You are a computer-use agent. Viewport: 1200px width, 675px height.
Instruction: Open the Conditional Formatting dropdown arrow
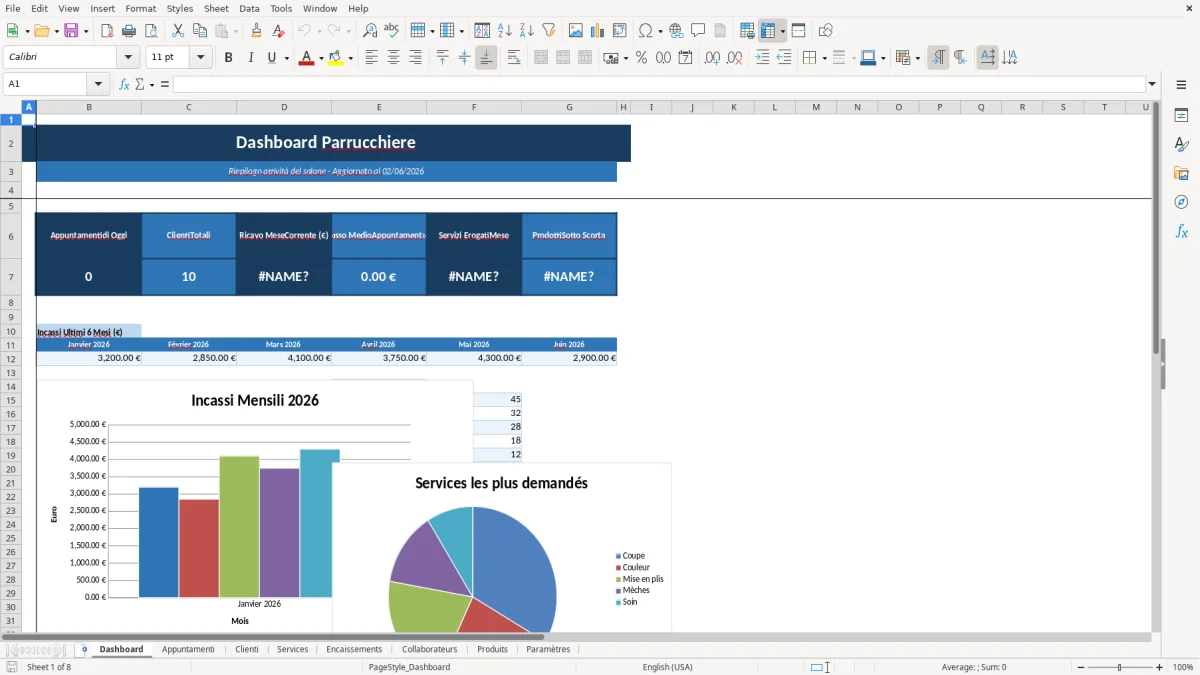point(917,58)
